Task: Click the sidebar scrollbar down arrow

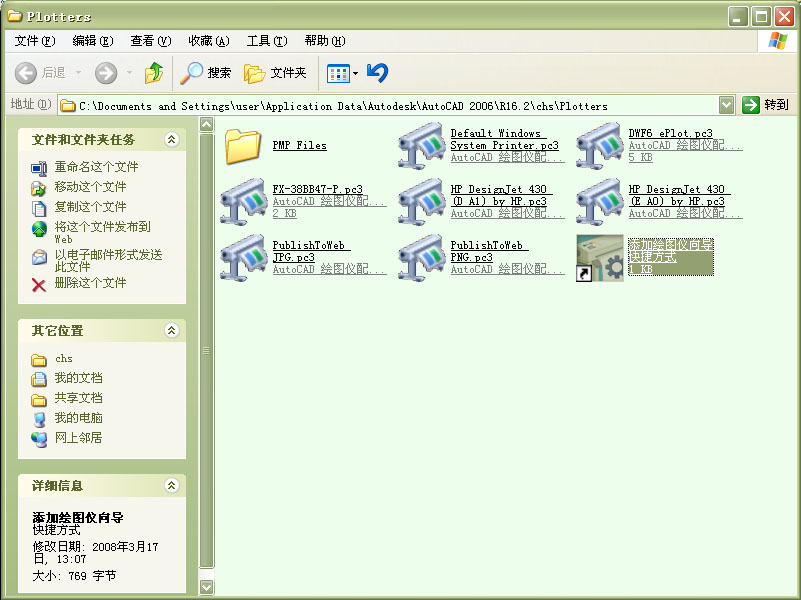Action: (x=207, y=587)
